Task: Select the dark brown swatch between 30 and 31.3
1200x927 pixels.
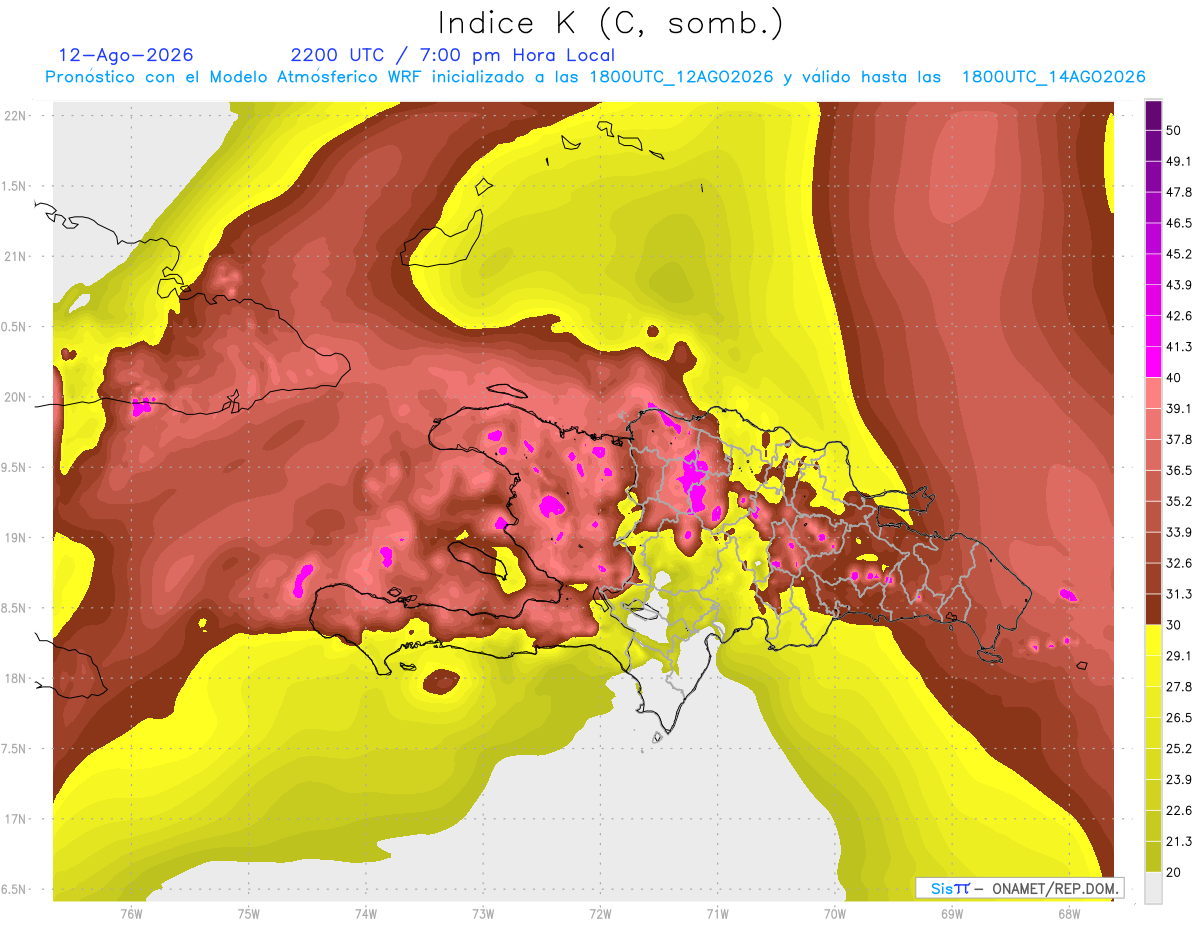Action: click(x=1153, y=609)
